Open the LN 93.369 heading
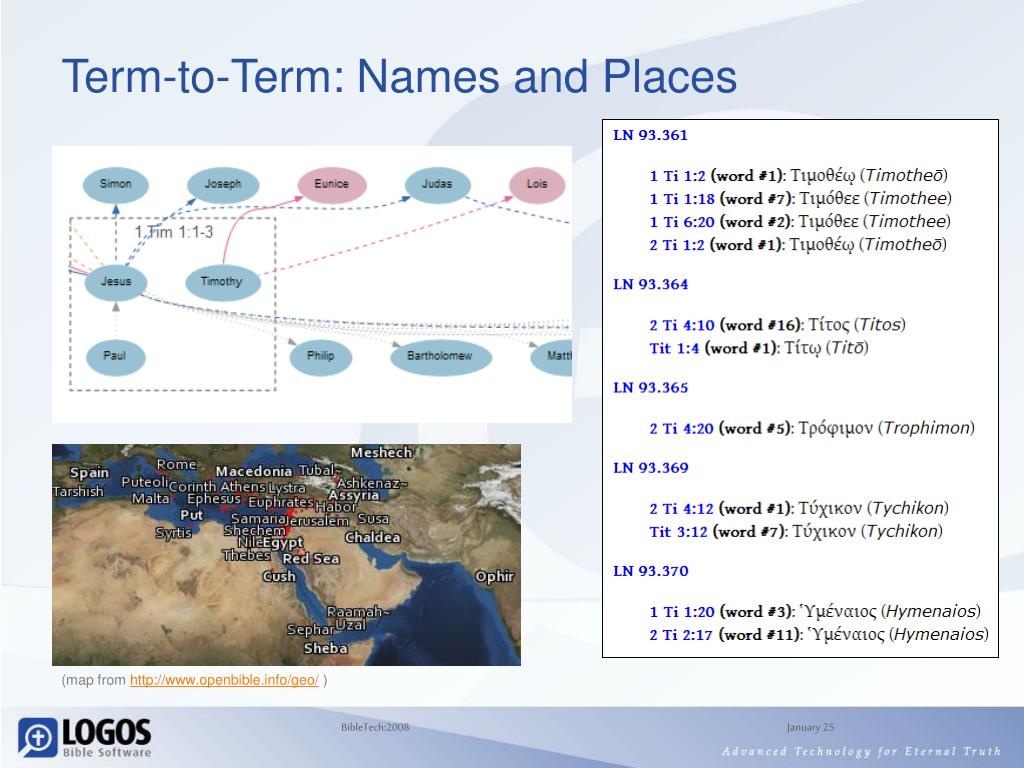 click(x=650, y=468)
